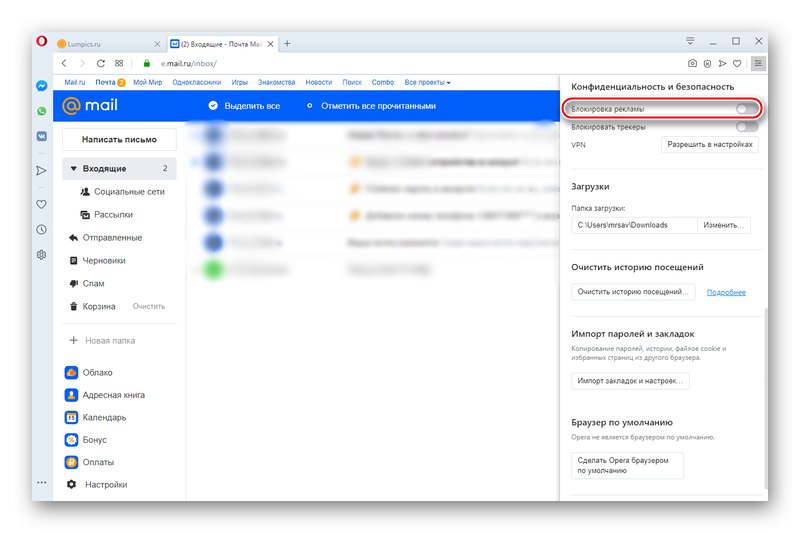Open Одноклассники in top navigation
This screenshot has width=800, height=533.
coord(196,82)
